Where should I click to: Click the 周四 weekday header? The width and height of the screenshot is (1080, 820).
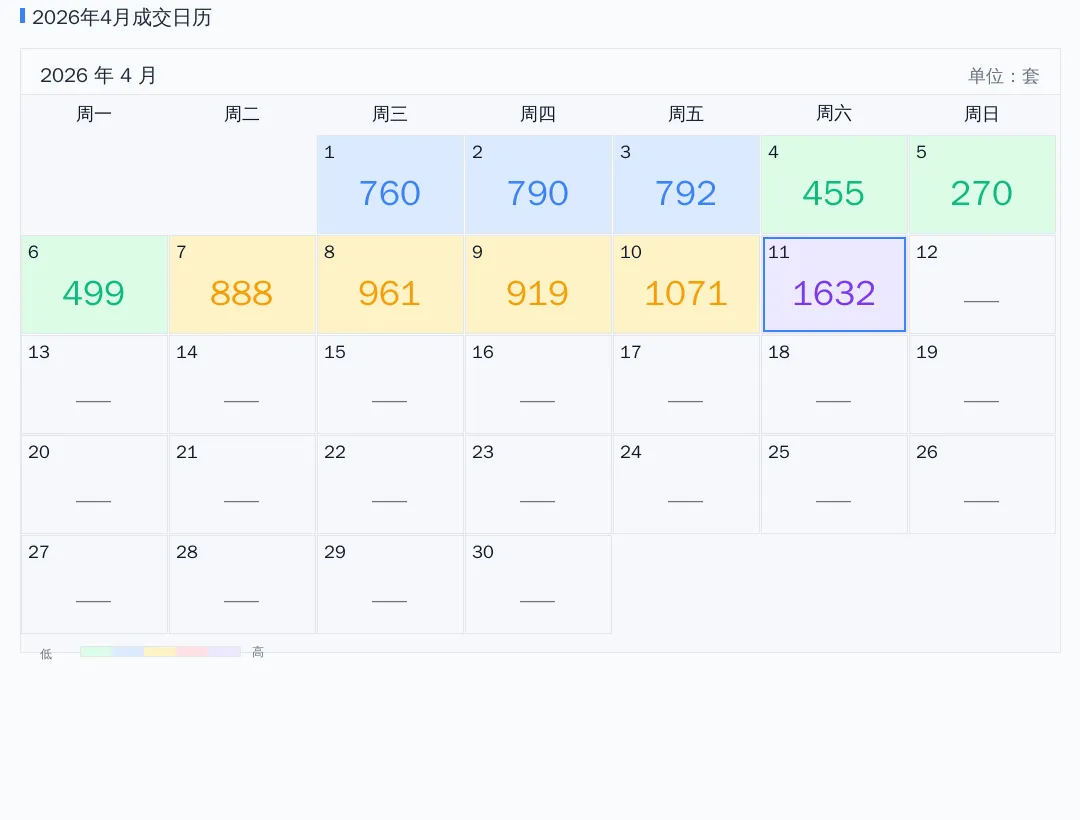click(x=538, y=114)
